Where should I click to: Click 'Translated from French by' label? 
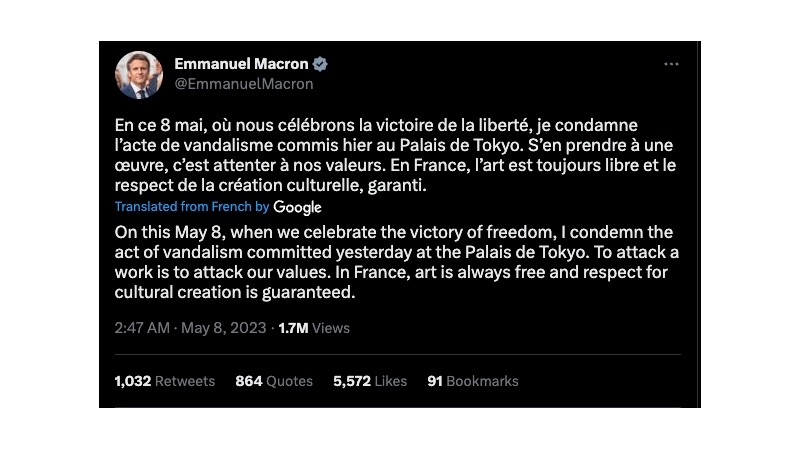click(192, 207)
